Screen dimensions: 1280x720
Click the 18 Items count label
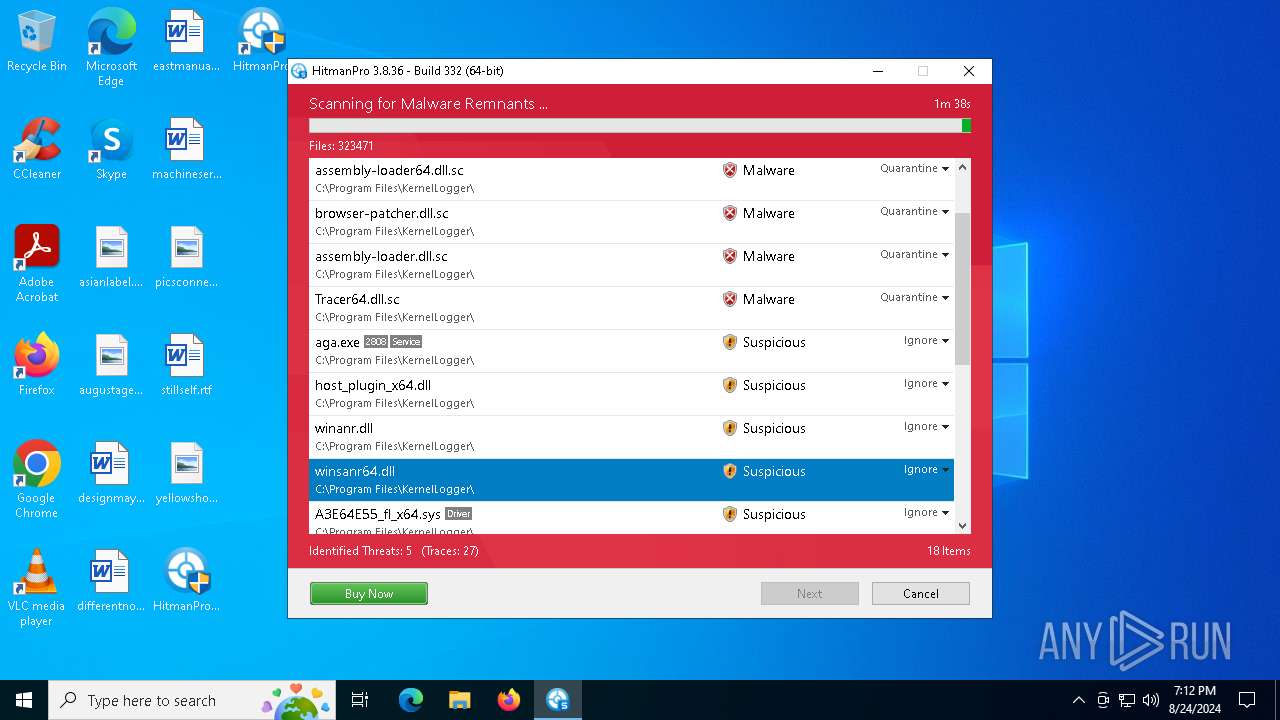point(948,551)
